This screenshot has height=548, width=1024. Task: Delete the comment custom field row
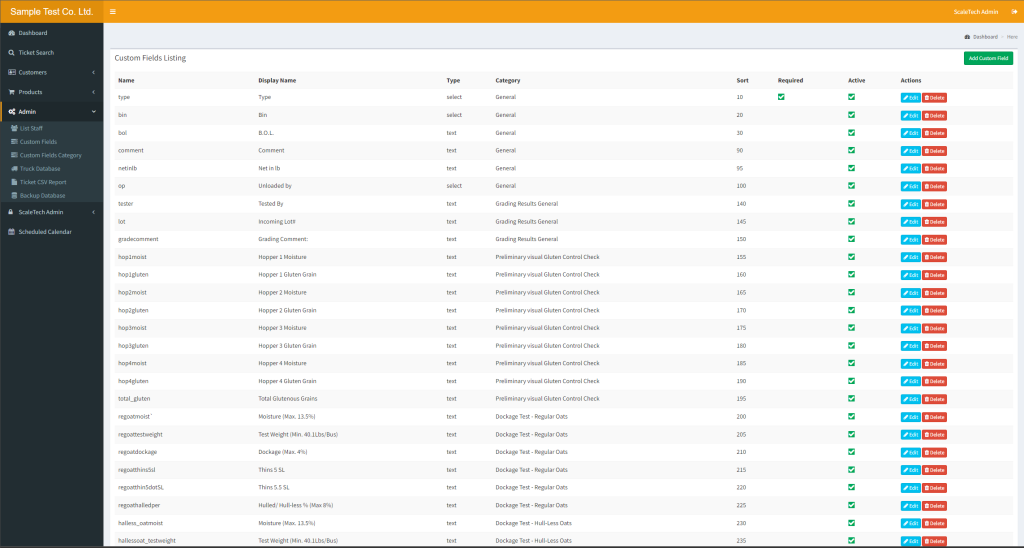pos(934,151)
